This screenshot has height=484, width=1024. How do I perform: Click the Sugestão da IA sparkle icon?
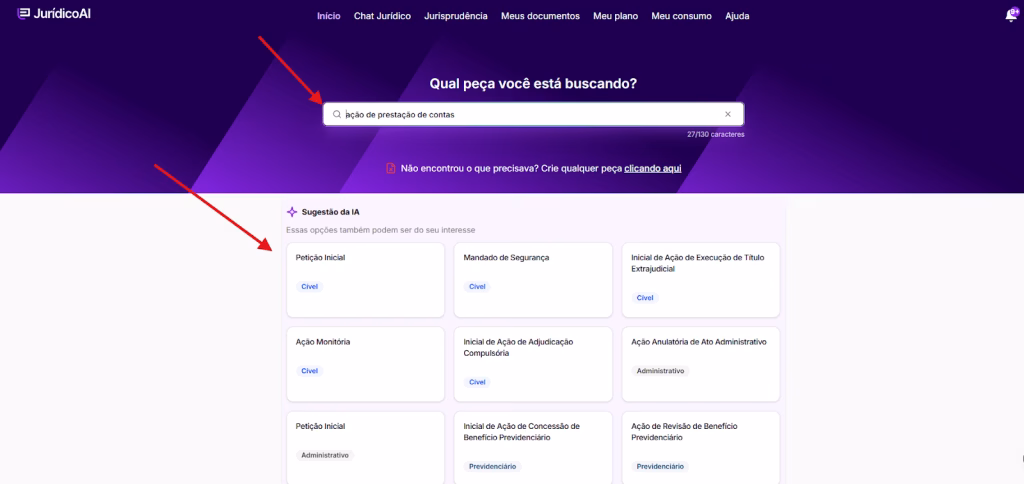point(292,212)
